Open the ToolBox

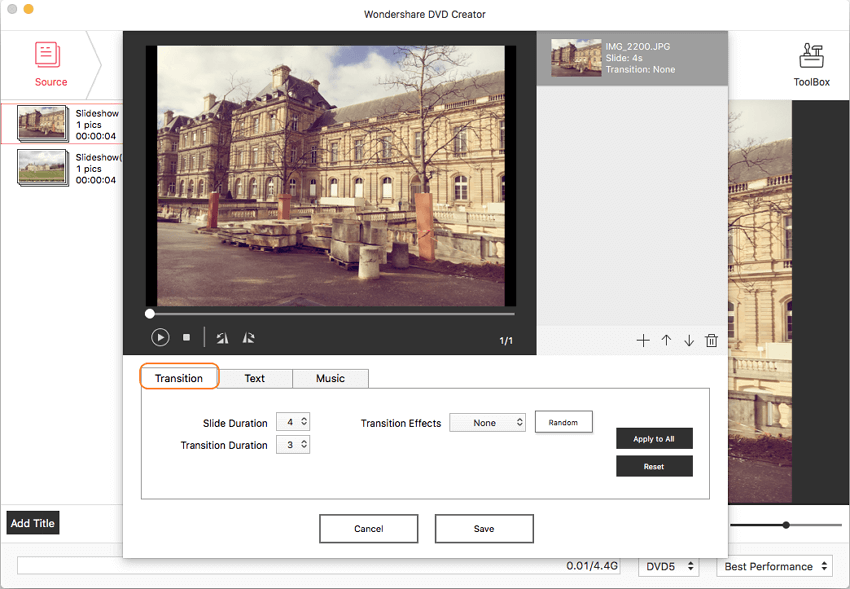click(811, 64)
